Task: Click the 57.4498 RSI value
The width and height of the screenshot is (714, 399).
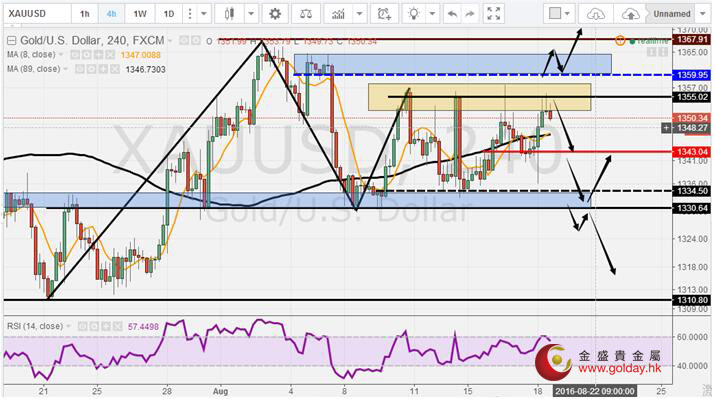Action: (143, 327)
